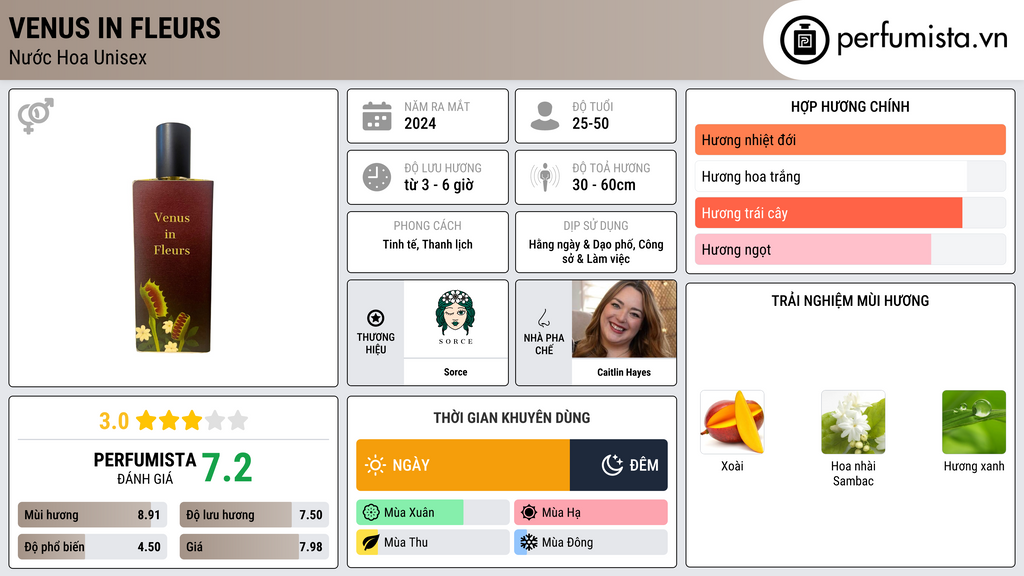Select the Đêm nighttime segment
This screenshot has width=1024, height=576.
point(618,465)
